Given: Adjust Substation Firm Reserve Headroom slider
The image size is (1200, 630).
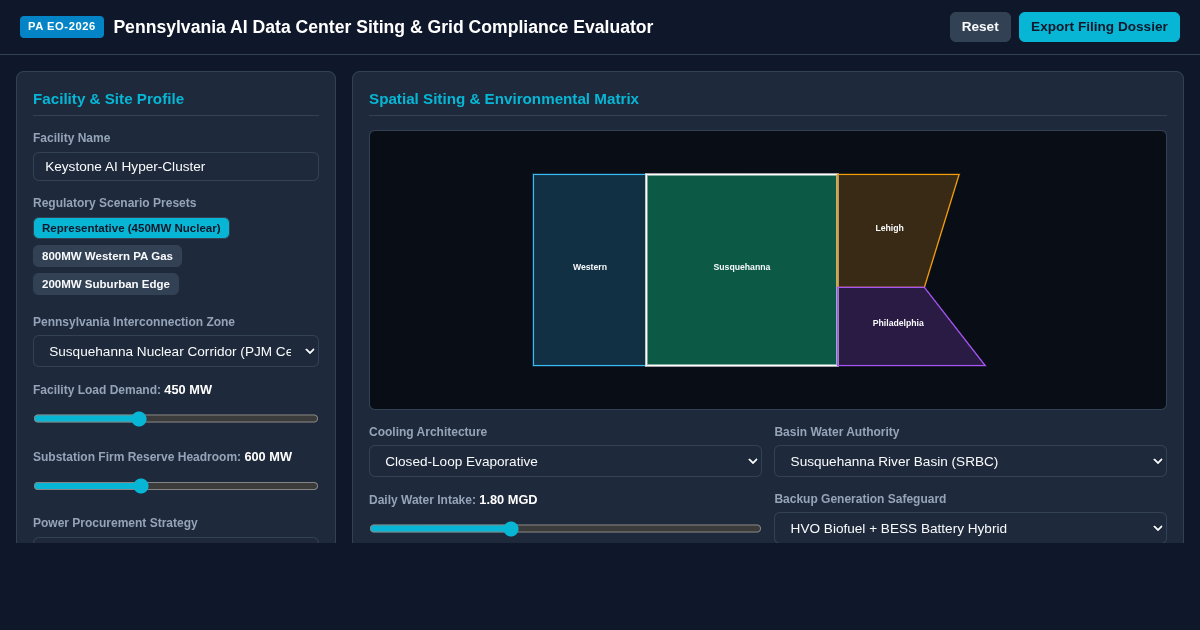Looking at the screenshot, I should pos(176,486).
